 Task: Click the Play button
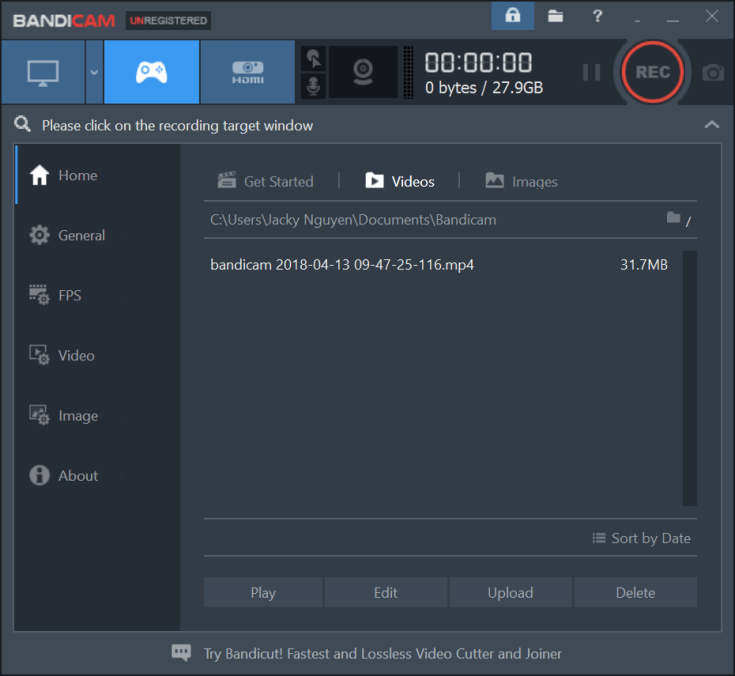[263, 593]
